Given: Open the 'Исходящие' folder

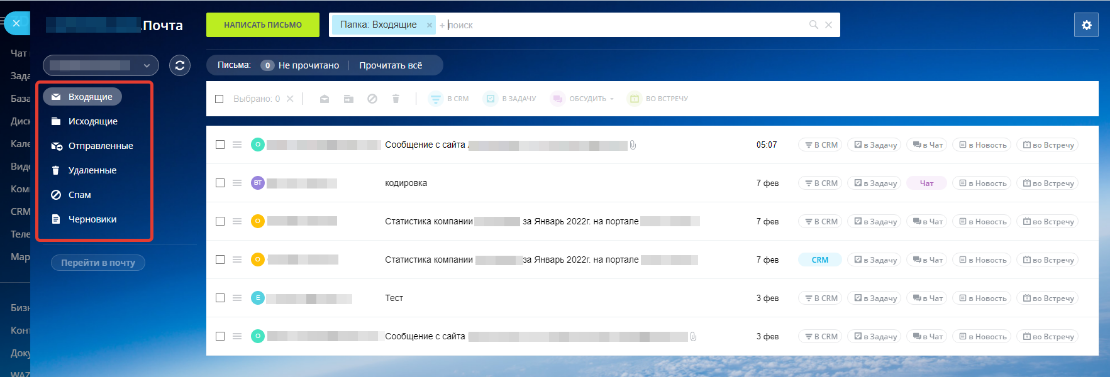Looking at the screenshot, I should (84, 121).
